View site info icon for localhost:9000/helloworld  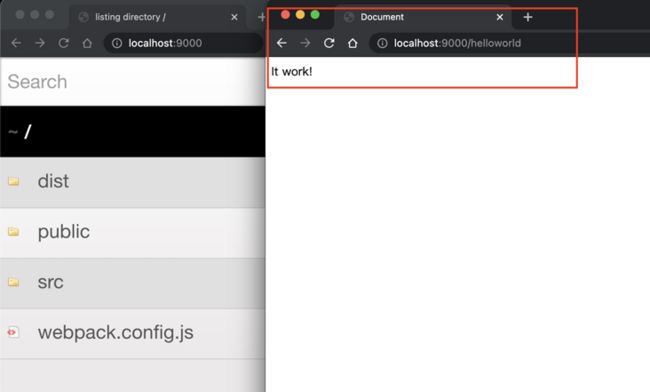click(x=382, y=43)
